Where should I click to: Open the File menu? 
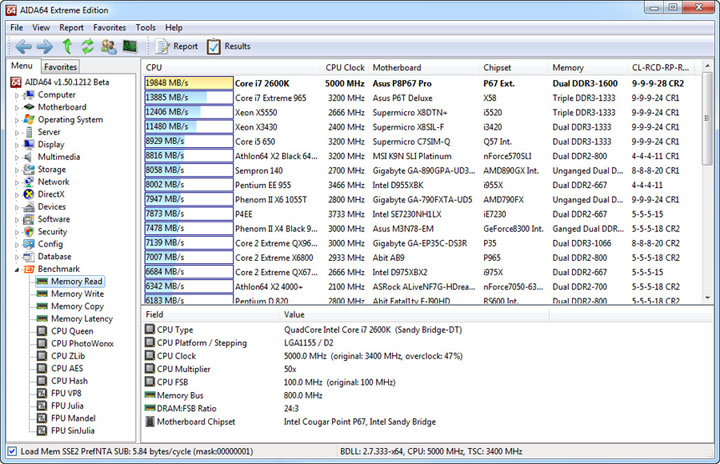pos(17,28)
